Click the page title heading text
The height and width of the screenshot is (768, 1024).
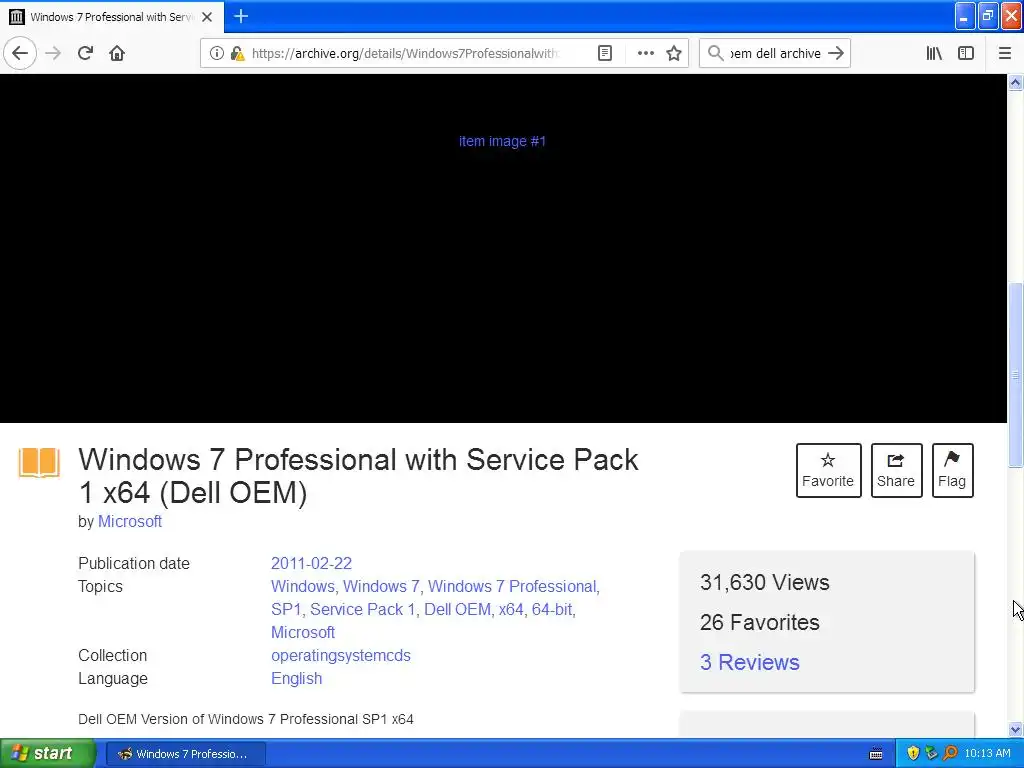click(358, 476)
